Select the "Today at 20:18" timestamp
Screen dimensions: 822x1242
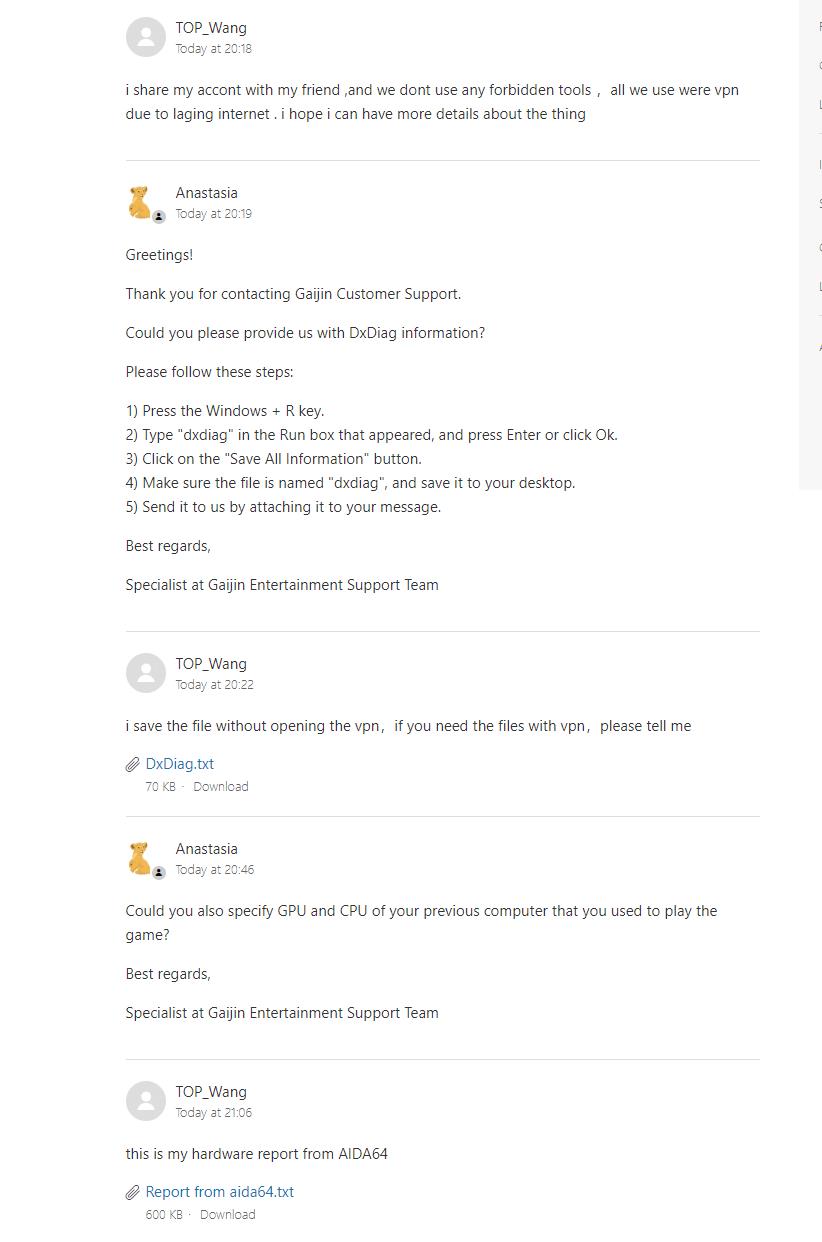[214, 49]
